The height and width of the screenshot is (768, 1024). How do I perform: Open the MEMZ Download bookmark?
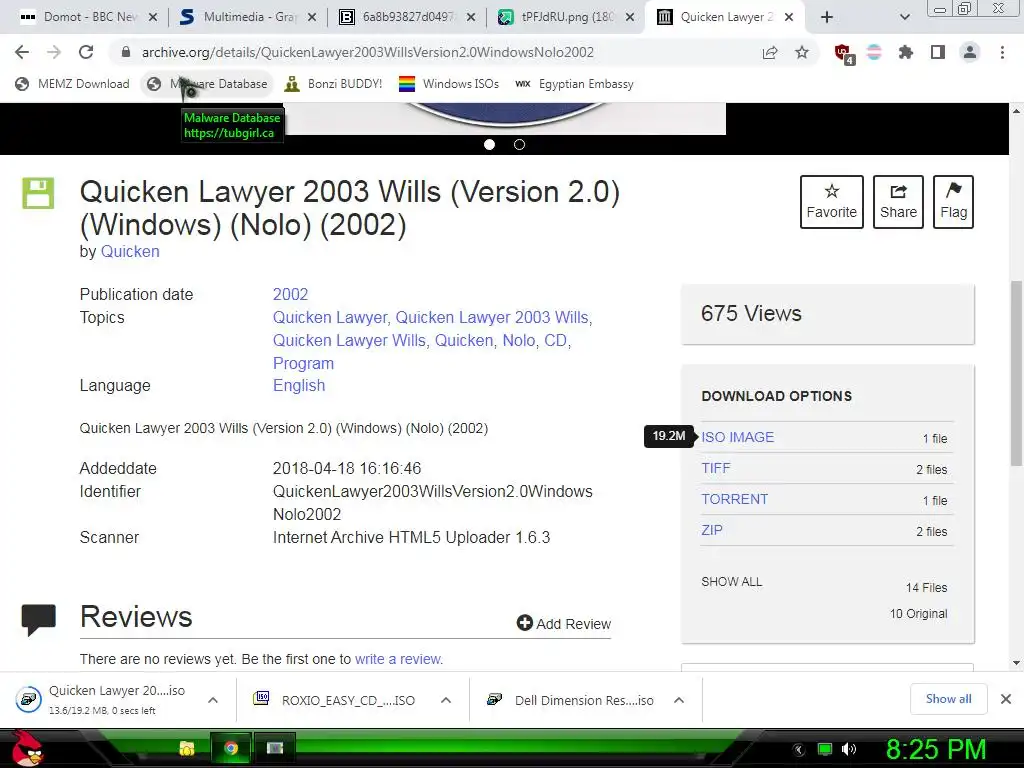(x=72, y=84)
